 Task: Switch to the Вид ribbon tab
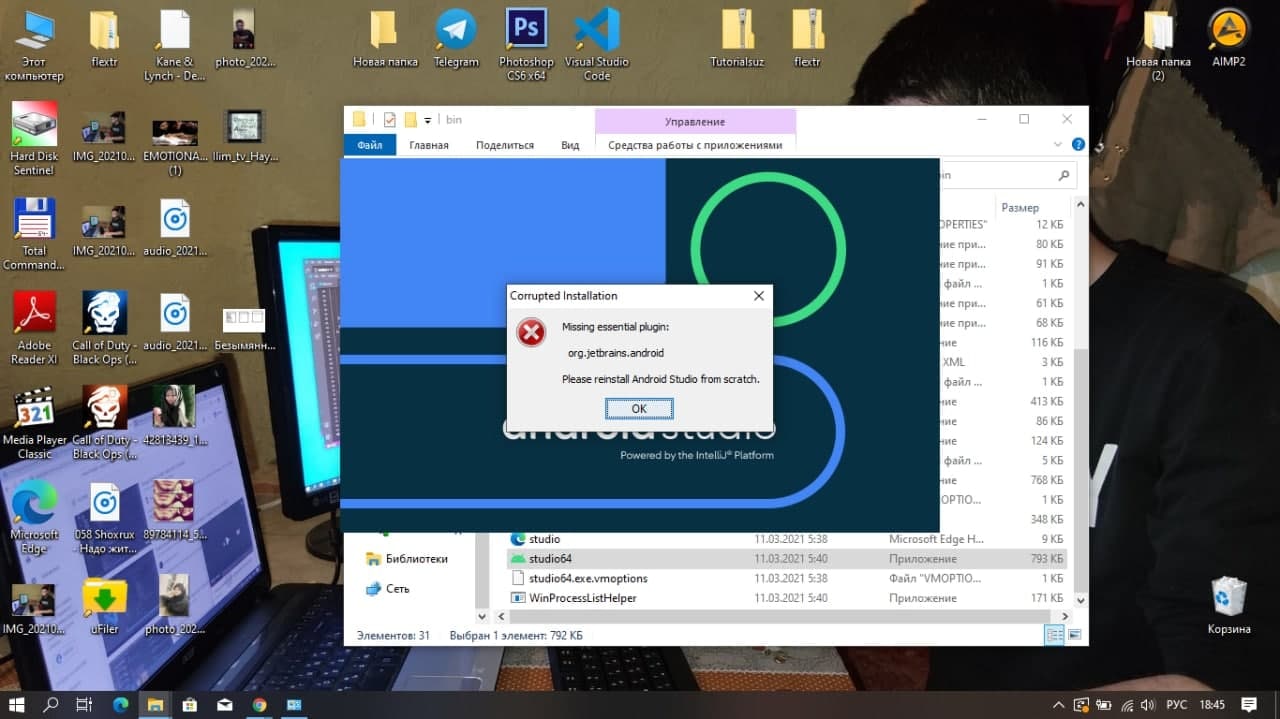(x=570, y=145)
